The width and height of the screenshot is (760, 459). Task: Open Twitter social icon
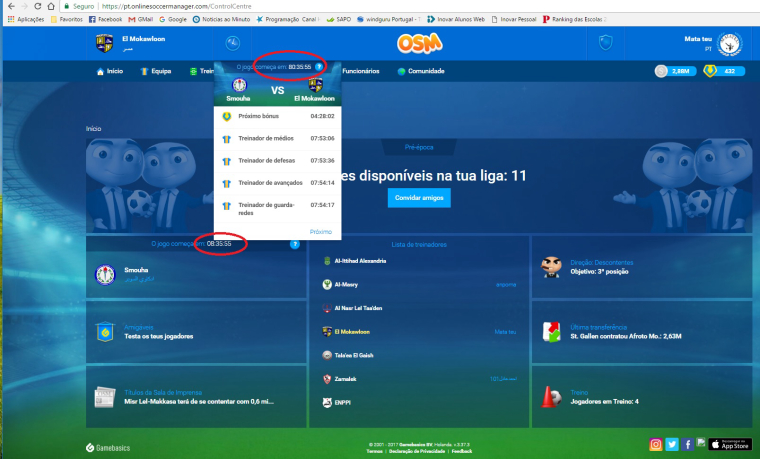(672, 444)
